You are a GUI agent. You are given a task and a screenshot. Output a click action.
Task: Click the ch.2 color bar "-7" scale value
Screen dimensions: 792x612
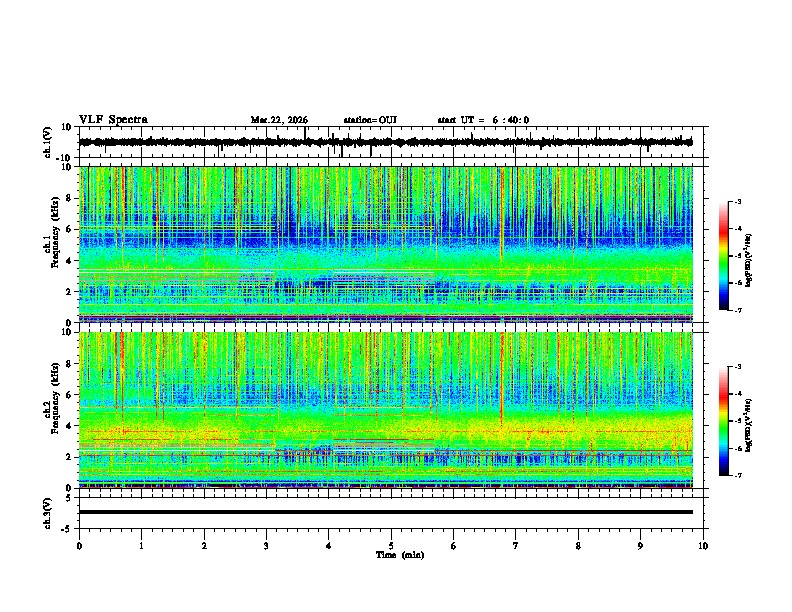coord(737,476)
